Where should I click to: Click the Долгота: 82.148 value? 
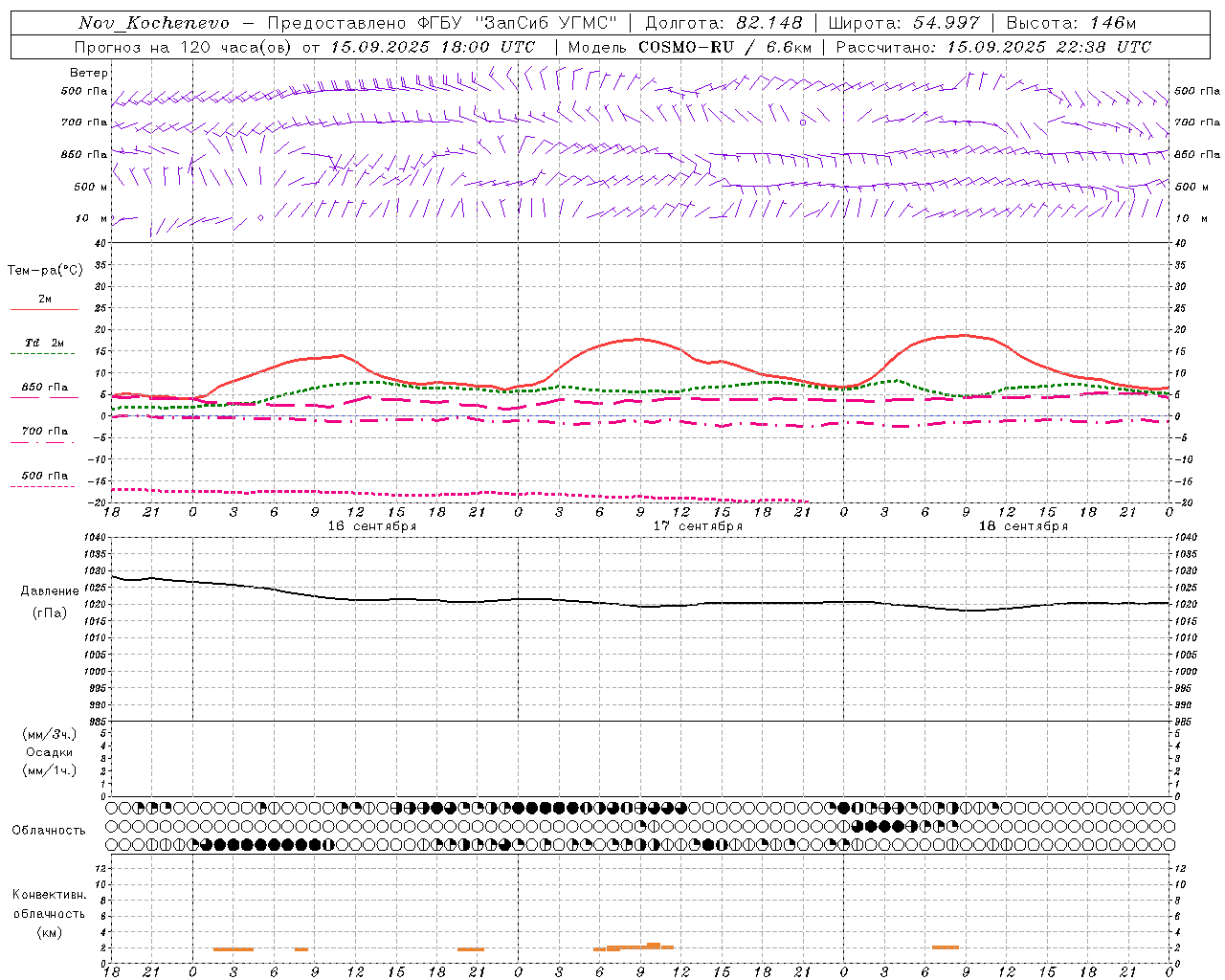pyautogui.click(x=724, y=23)
